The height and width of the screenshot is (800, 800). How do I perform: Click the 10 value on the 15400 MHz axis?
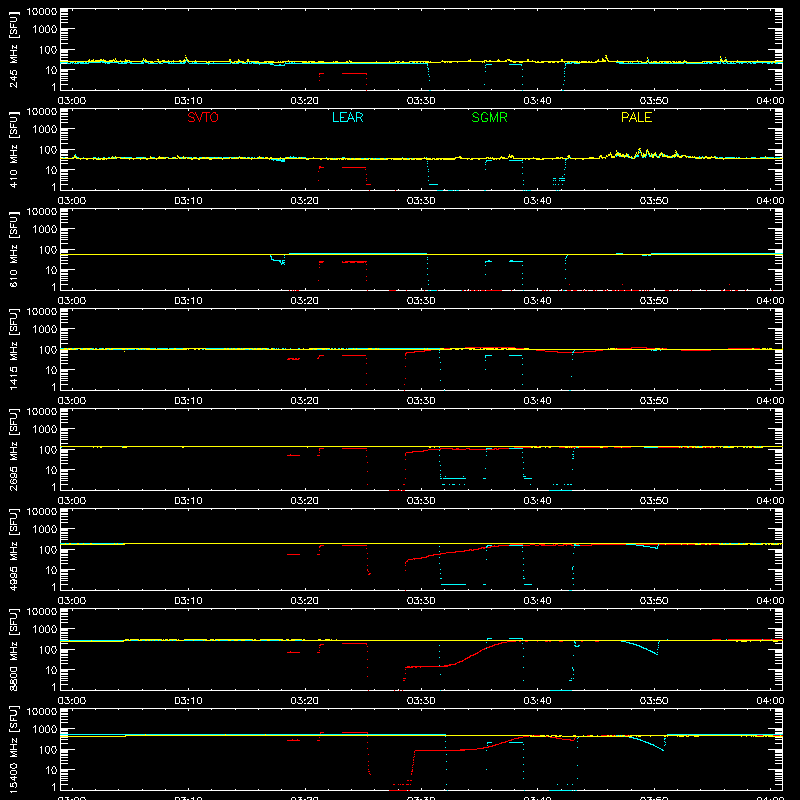point(52,770)
